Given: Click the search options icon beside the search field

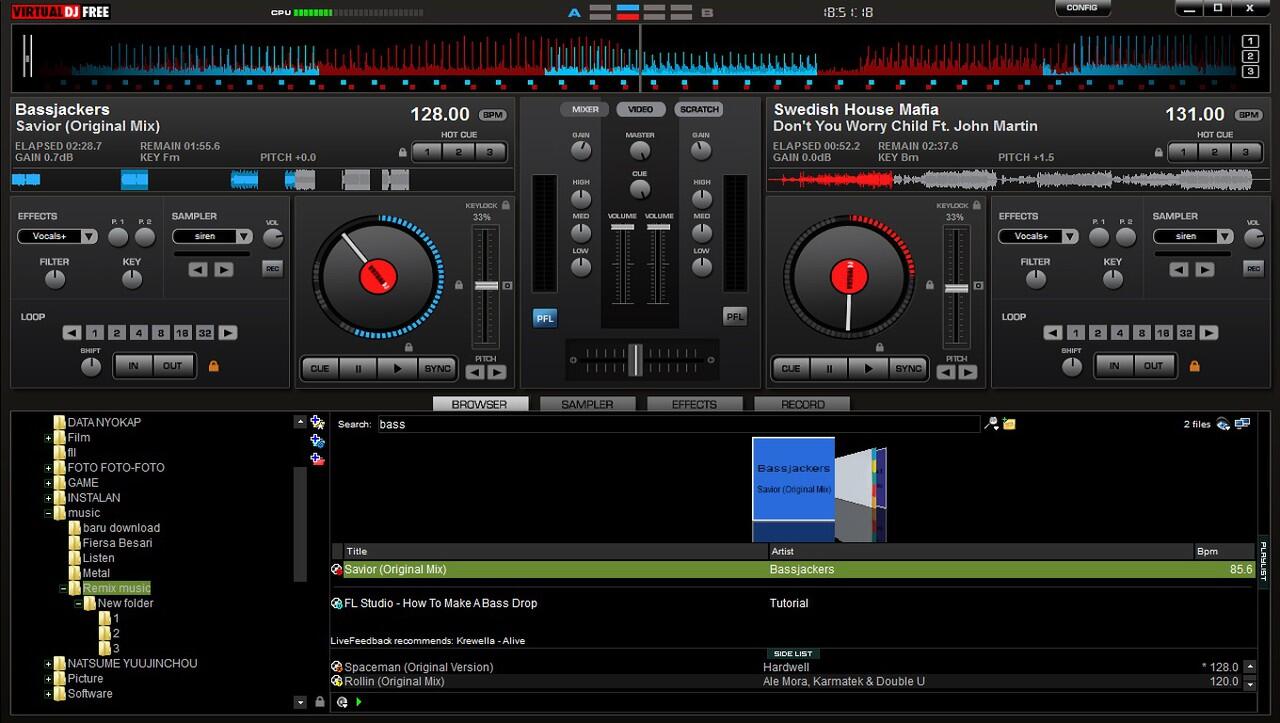Looking at the screenshot, I should (991, 424).
